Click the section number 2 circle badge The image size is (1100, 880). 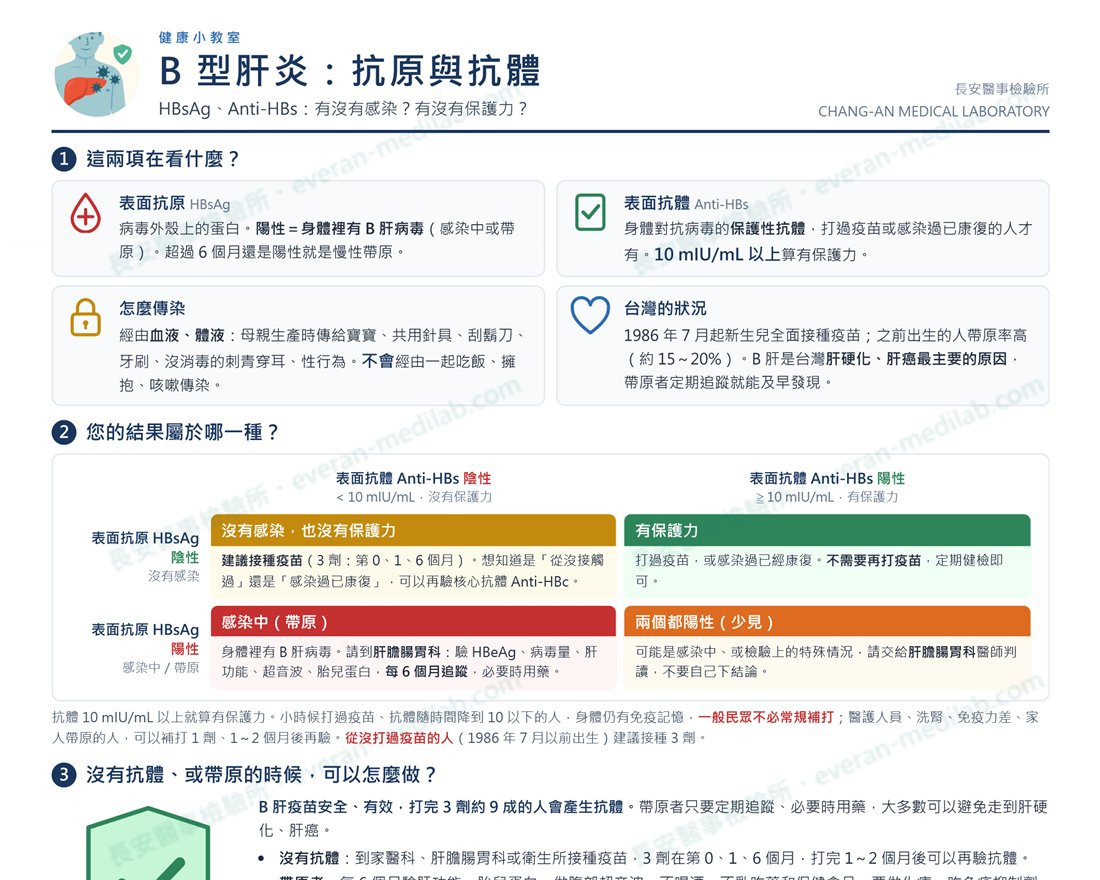(64, 432)
